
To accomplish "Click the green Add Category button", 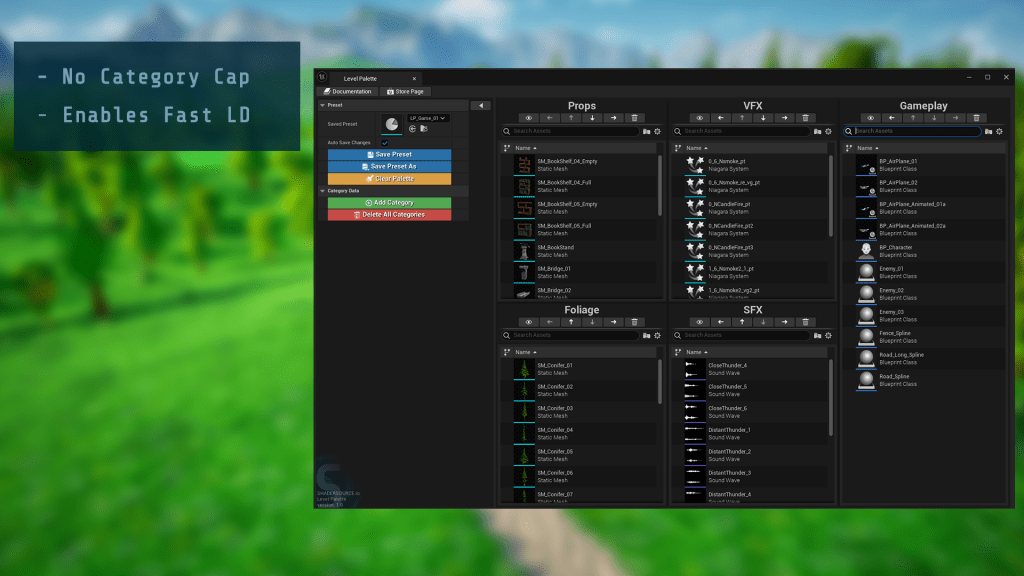I will pos(389,203).
